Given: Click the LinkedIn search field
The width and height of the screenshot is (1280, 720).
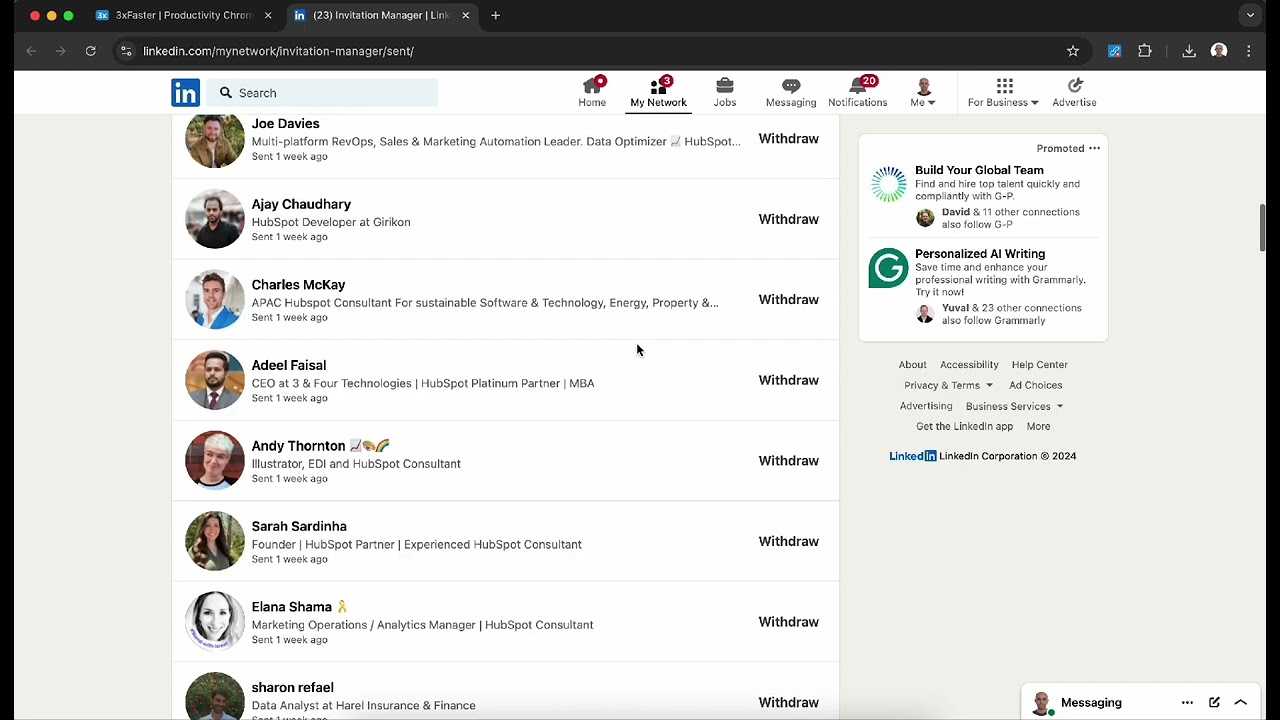Looking at the screenshot, I should 323,93.
